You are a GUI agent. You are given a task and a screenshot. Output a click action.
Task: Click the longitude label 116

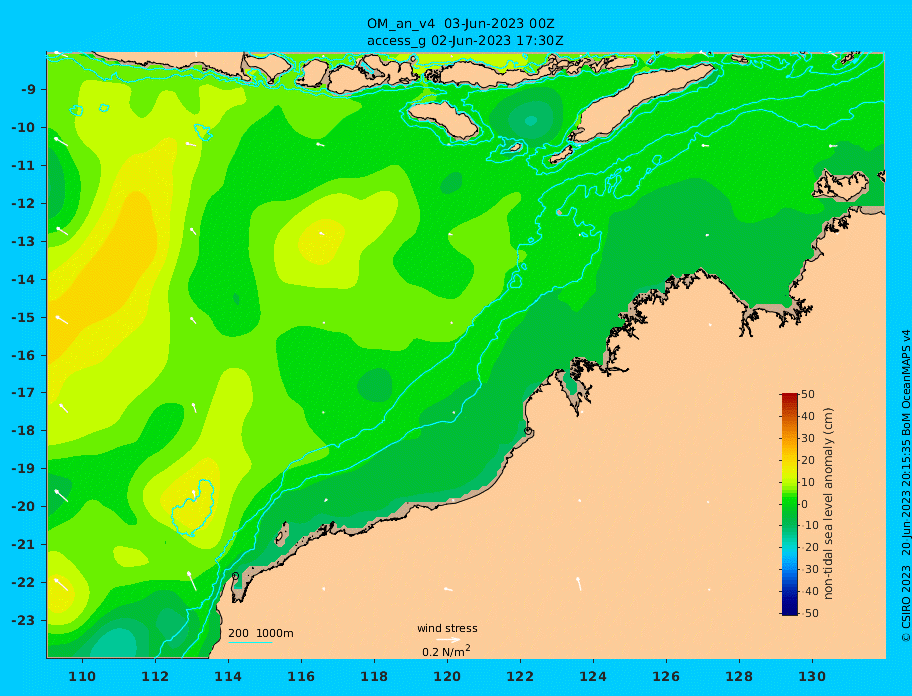(301, 676)
